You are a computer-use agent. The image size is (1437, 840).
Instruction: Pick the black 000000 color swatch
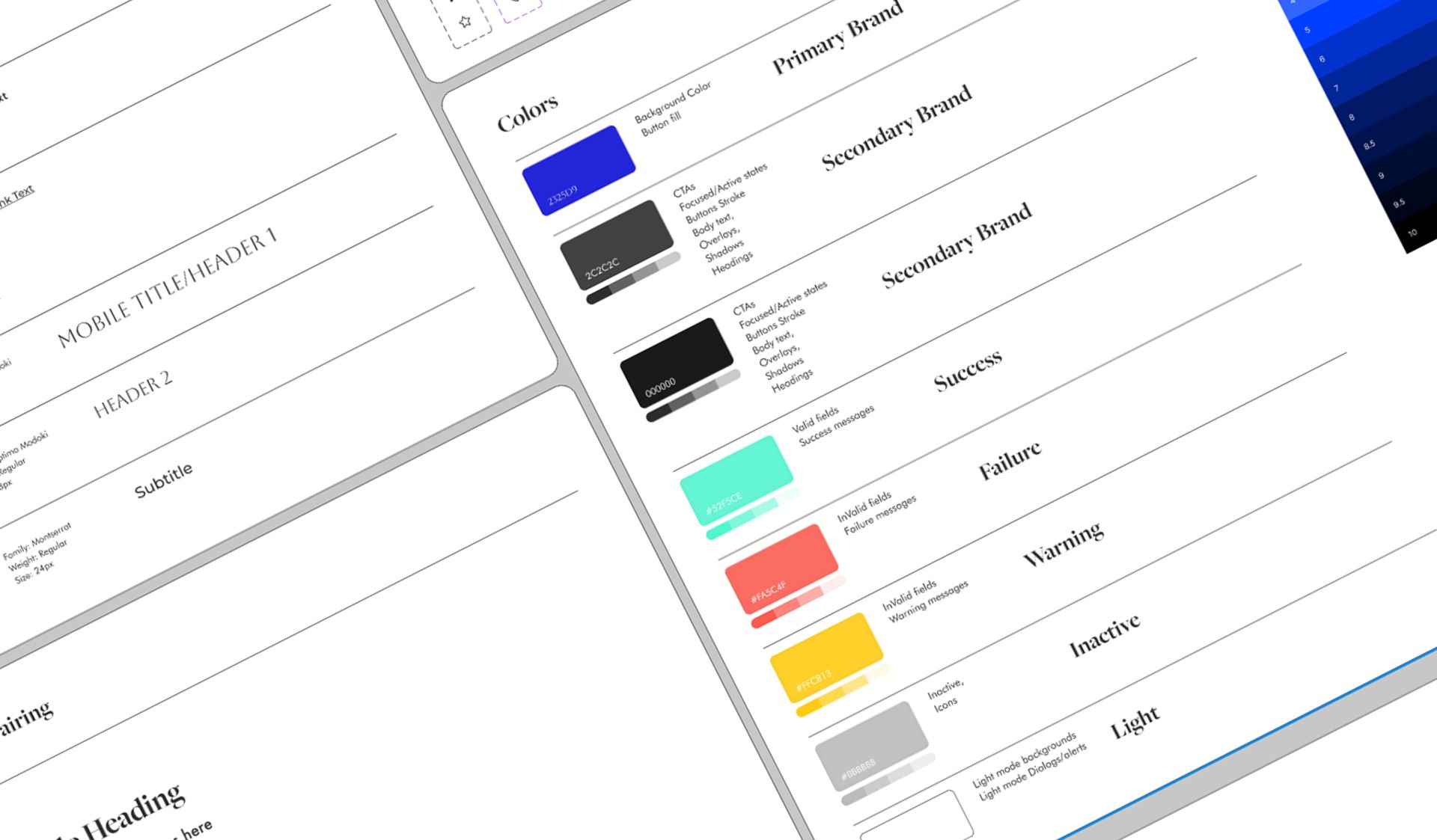coord(677,363)
